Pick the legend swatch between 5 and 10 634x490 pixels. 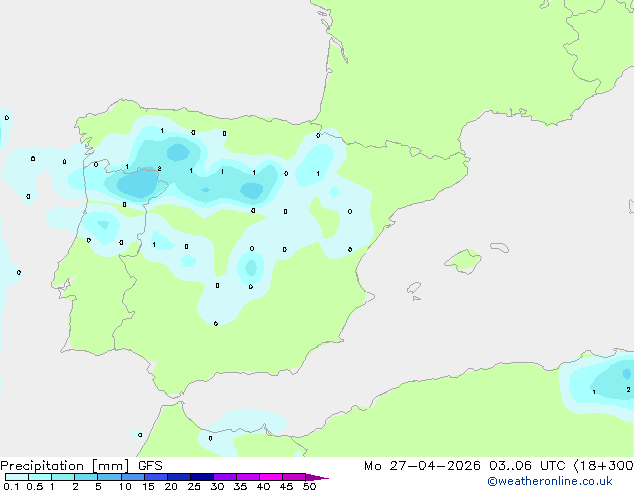coord(109,477)
